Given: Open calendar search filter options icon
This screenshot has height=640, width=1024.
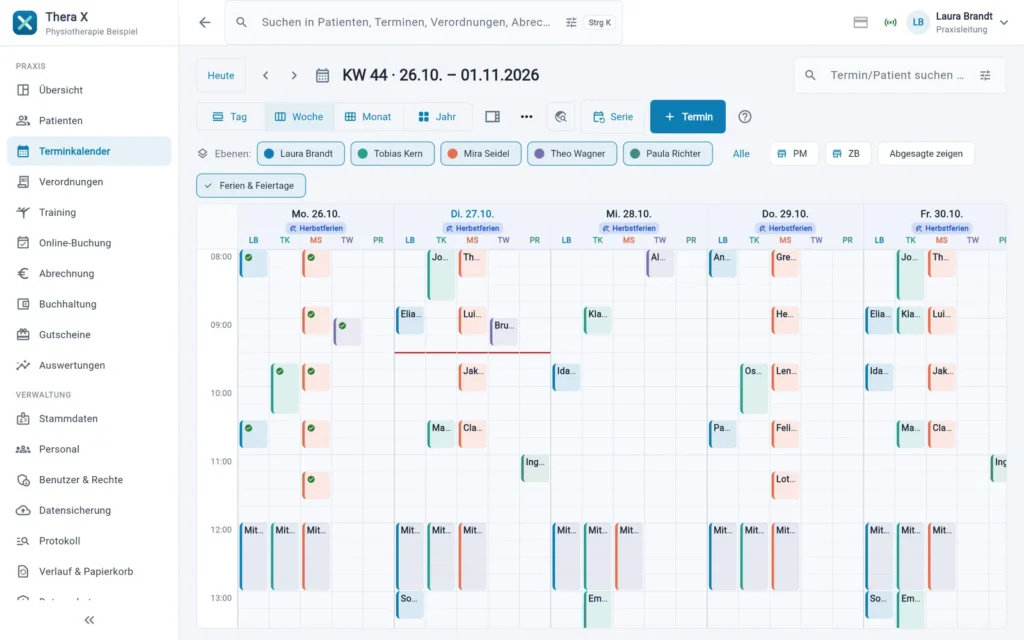Looking at the screenshot, I should click(985, 75).
